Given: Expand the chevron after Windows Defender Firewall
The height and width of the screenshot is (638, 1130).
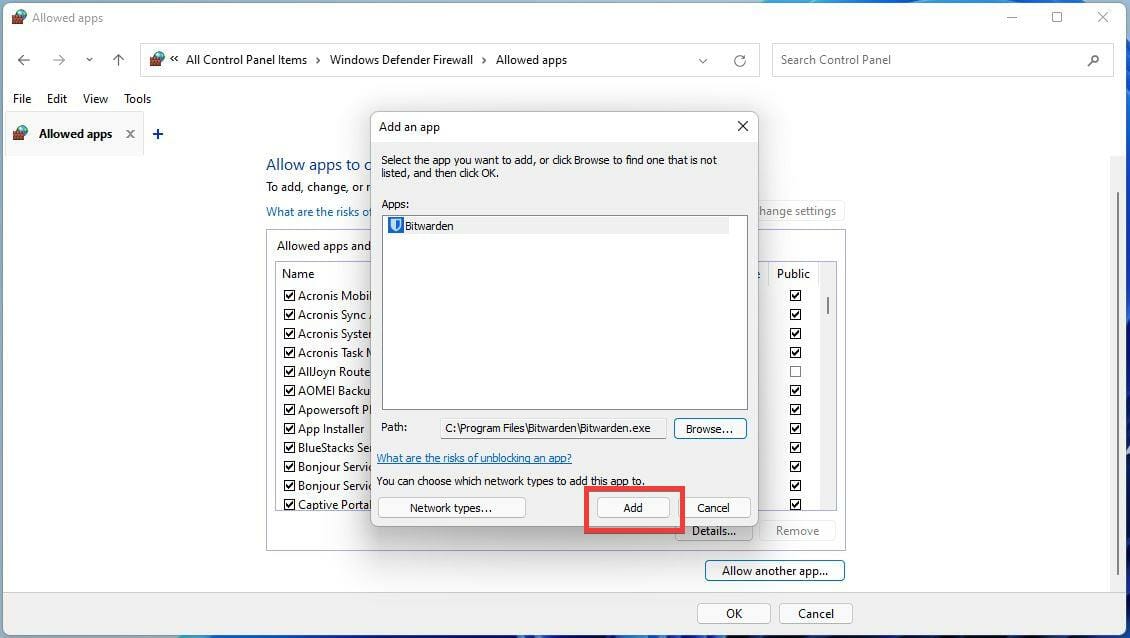Looking at the screenshot, I should click(484, 60).
